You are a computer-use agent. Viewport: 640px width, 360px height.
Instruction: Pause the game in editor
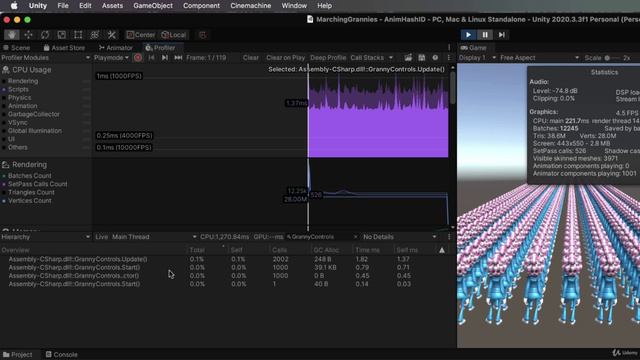[x=485, y=35]
